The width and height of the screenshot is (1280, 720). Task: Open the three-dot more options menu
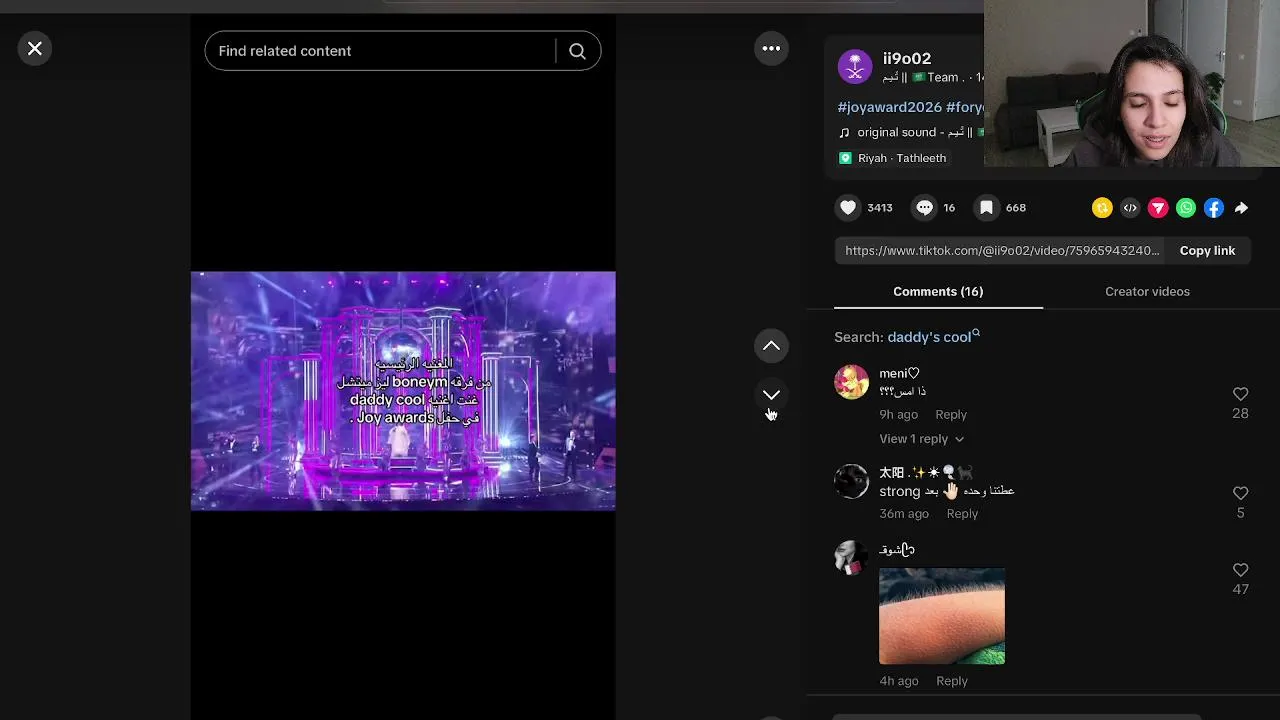tap(771, 48)
